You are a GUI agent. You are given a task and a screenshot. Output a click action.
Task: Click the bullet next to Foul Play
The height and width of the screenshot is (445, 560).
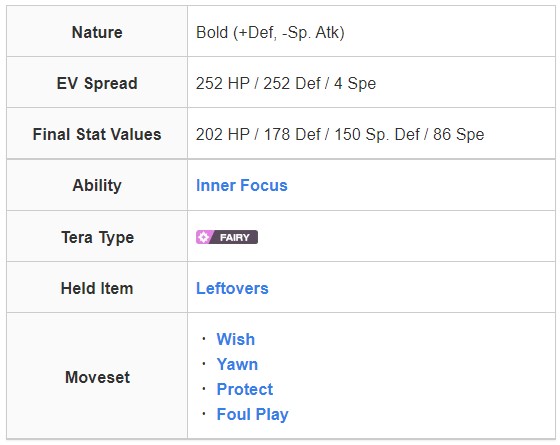point(204,414)
